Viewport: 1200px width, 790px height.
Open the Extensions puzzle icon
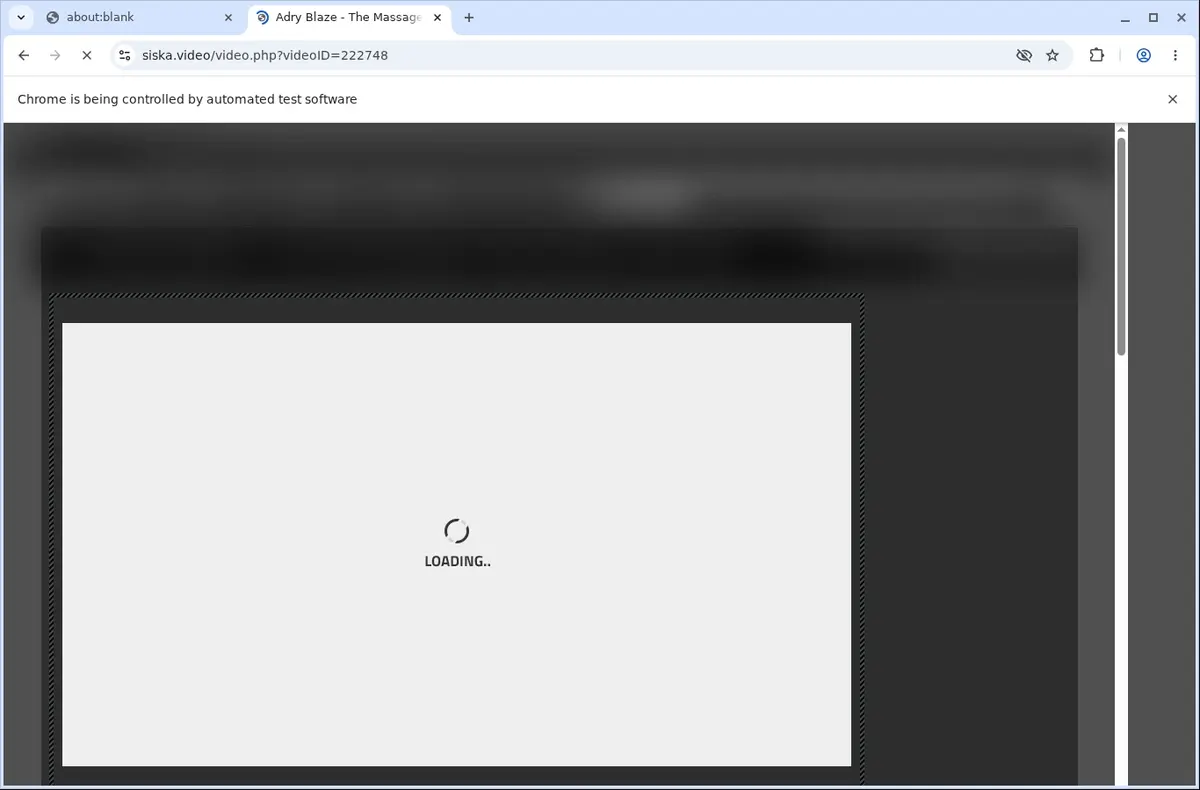click(x=1097, y=56)
